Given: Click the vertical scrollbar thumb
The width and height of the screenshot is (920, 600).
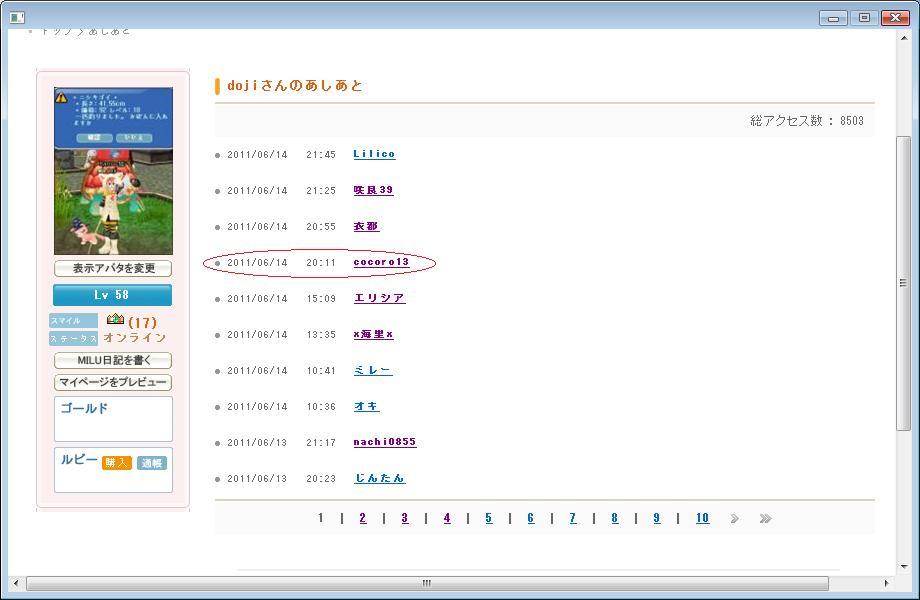Looking at the screenshot, I should [903, 283].
